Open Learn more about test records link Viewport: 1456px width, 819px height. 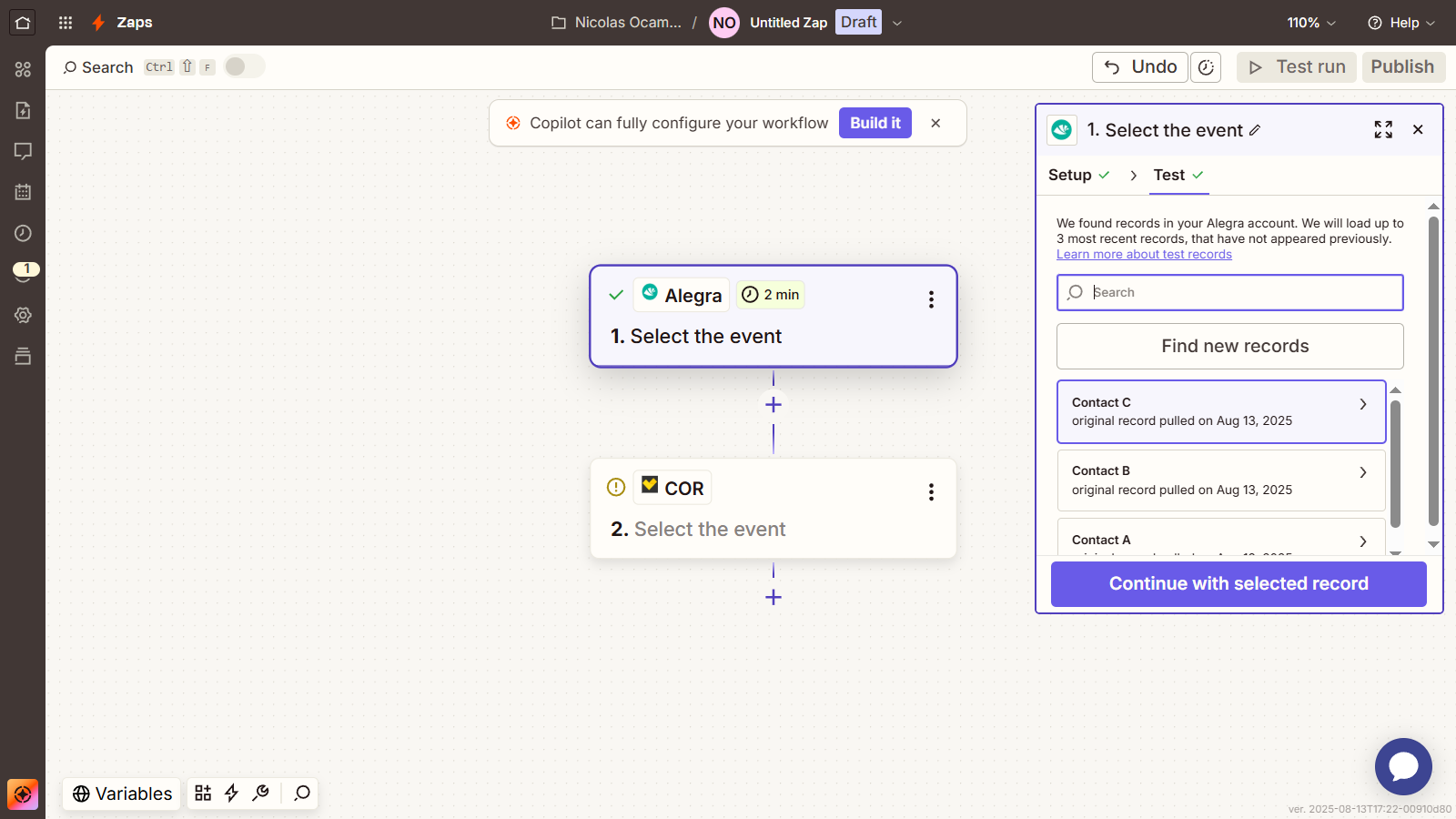[x=1144, y=255]
